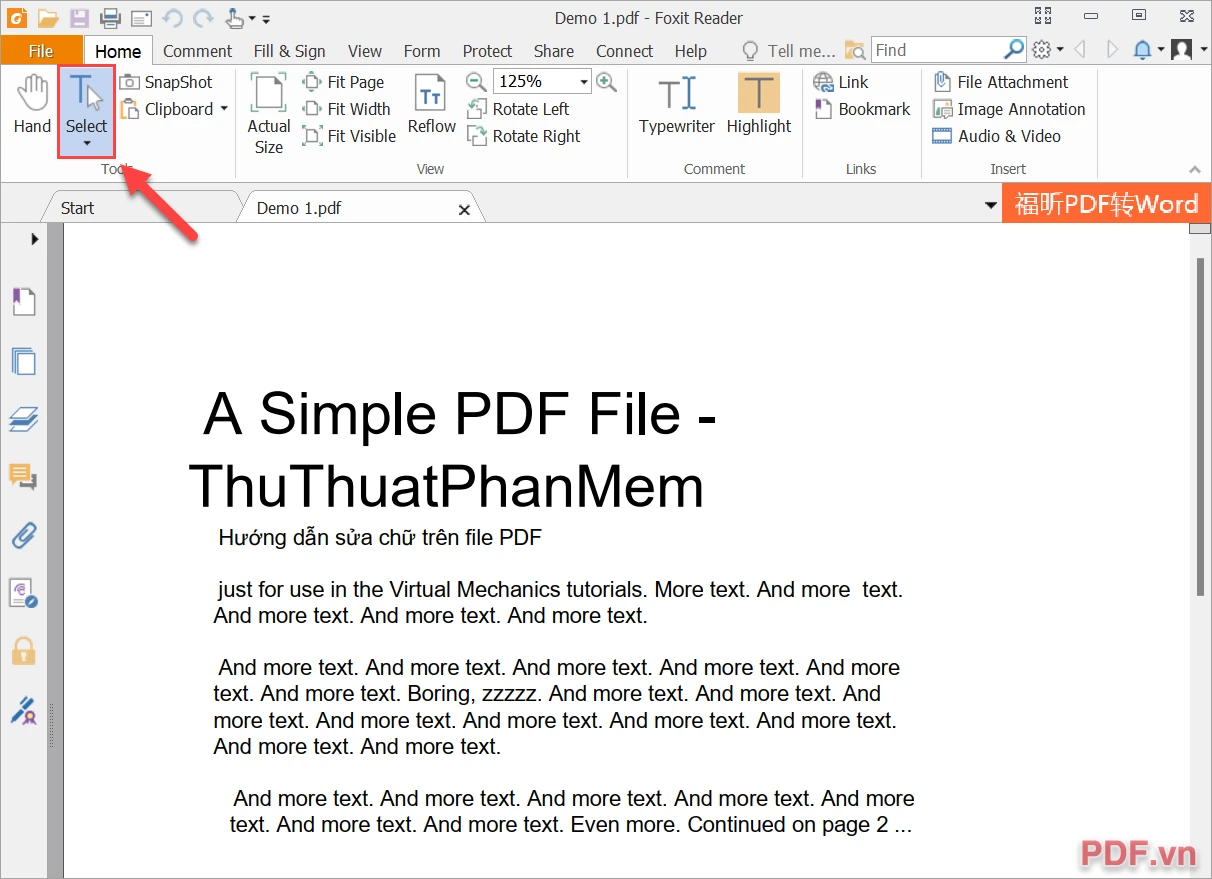The height and width of the screenshot is (879, 1212).
Task: Open the View ribbon tab
Action: (x=365, y=51)
